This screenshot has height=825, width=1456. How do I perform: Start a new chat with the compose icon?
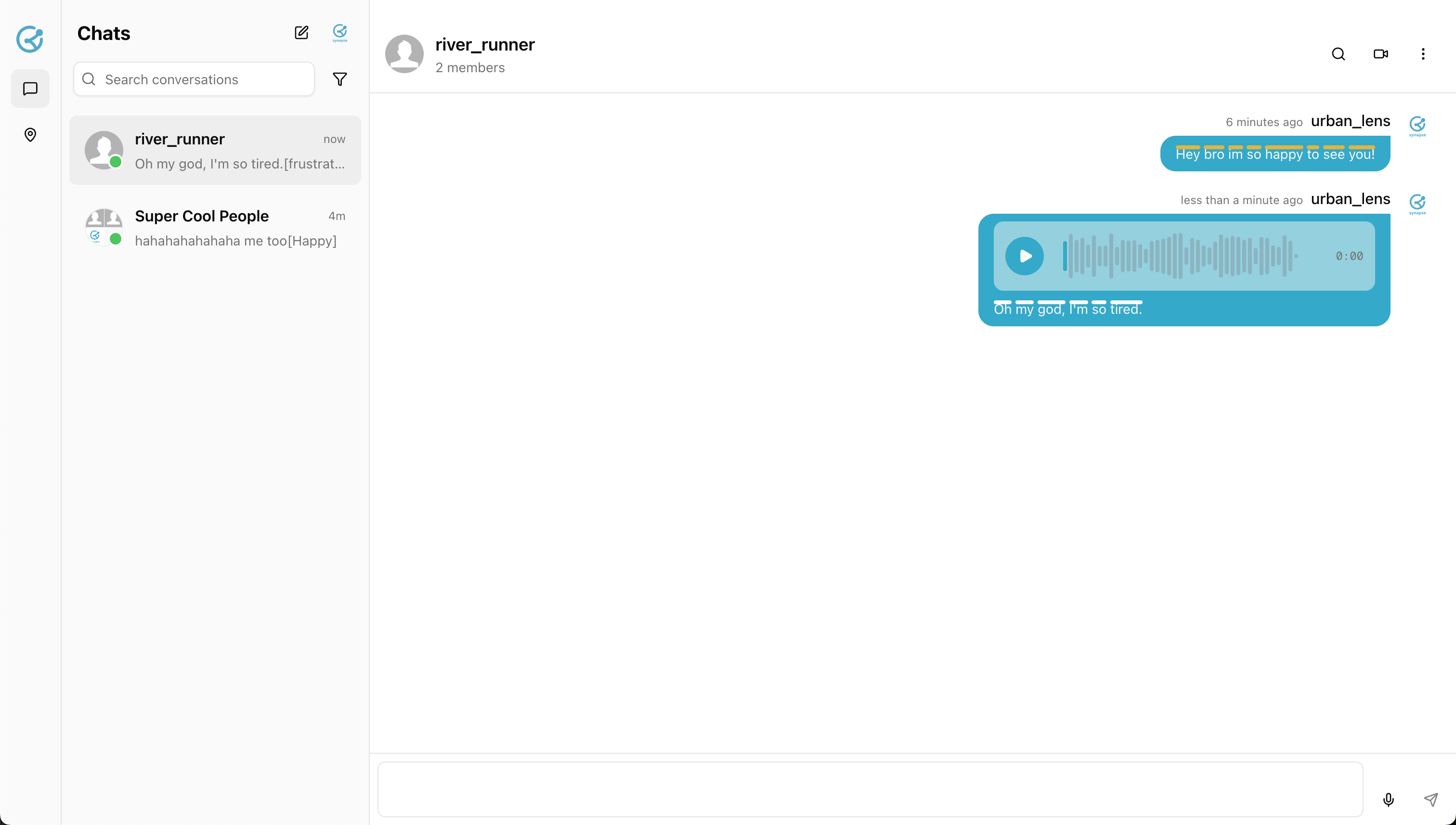pos(301,33)
